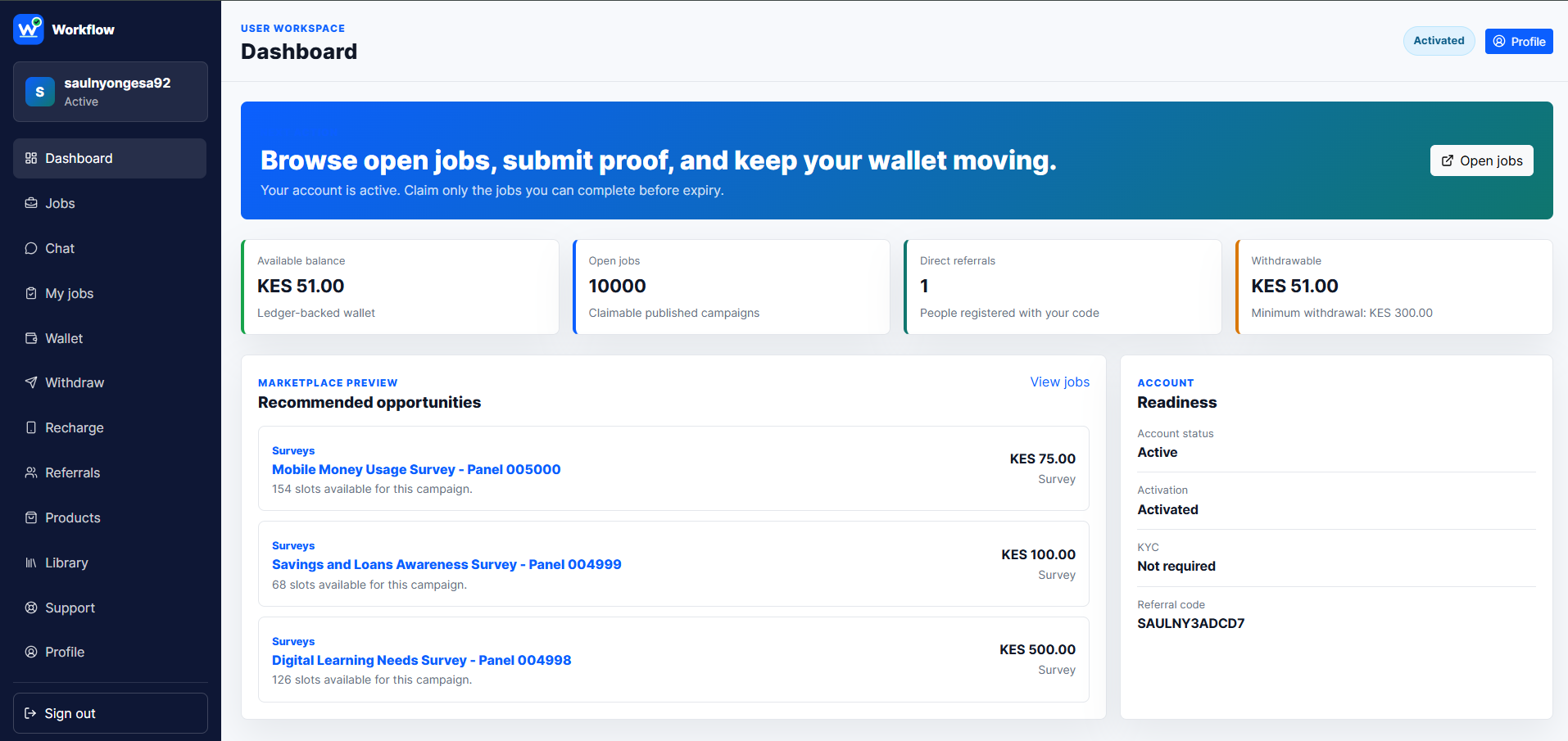Click the 'Claimable published campaigns' caption
Screen dimensions: 1568x741
point(674,313)
